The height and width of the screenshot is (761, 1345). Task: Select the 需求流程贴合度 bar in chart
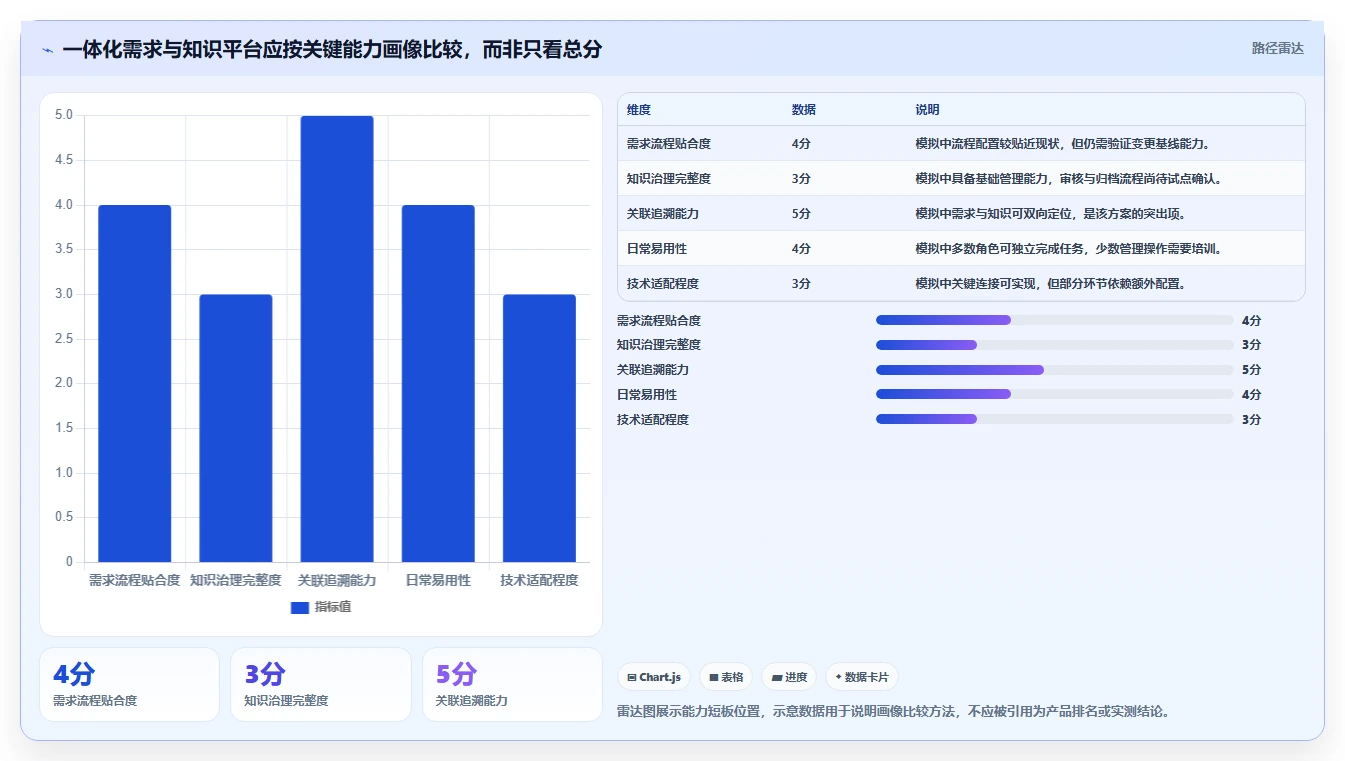coord(134,383)
